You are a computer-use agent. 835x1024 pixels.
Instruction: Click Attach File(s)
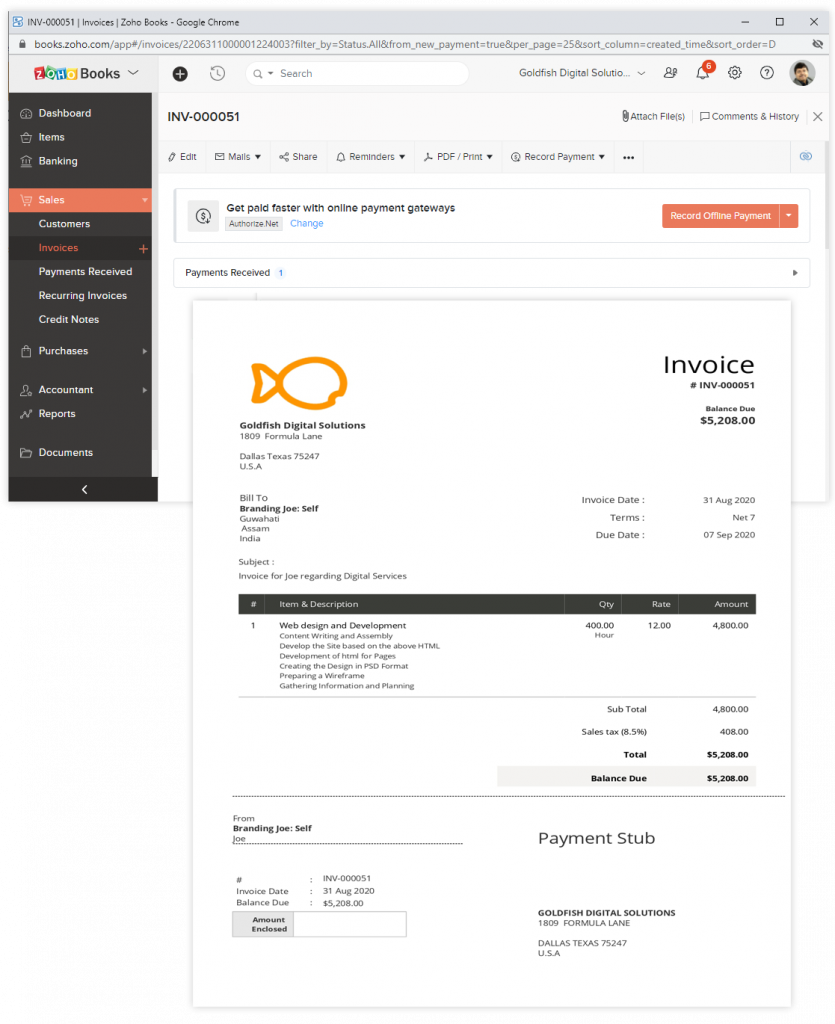(653, 116)
